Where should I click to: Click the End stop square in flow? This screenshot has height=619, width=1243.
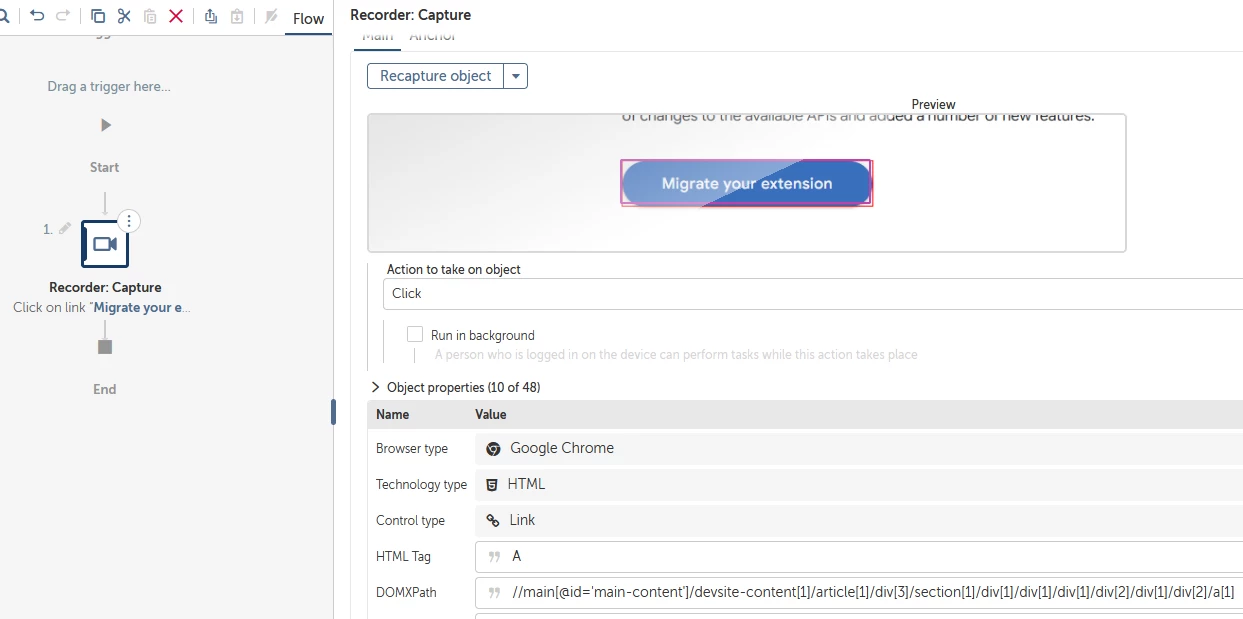(x=105, y=347)
